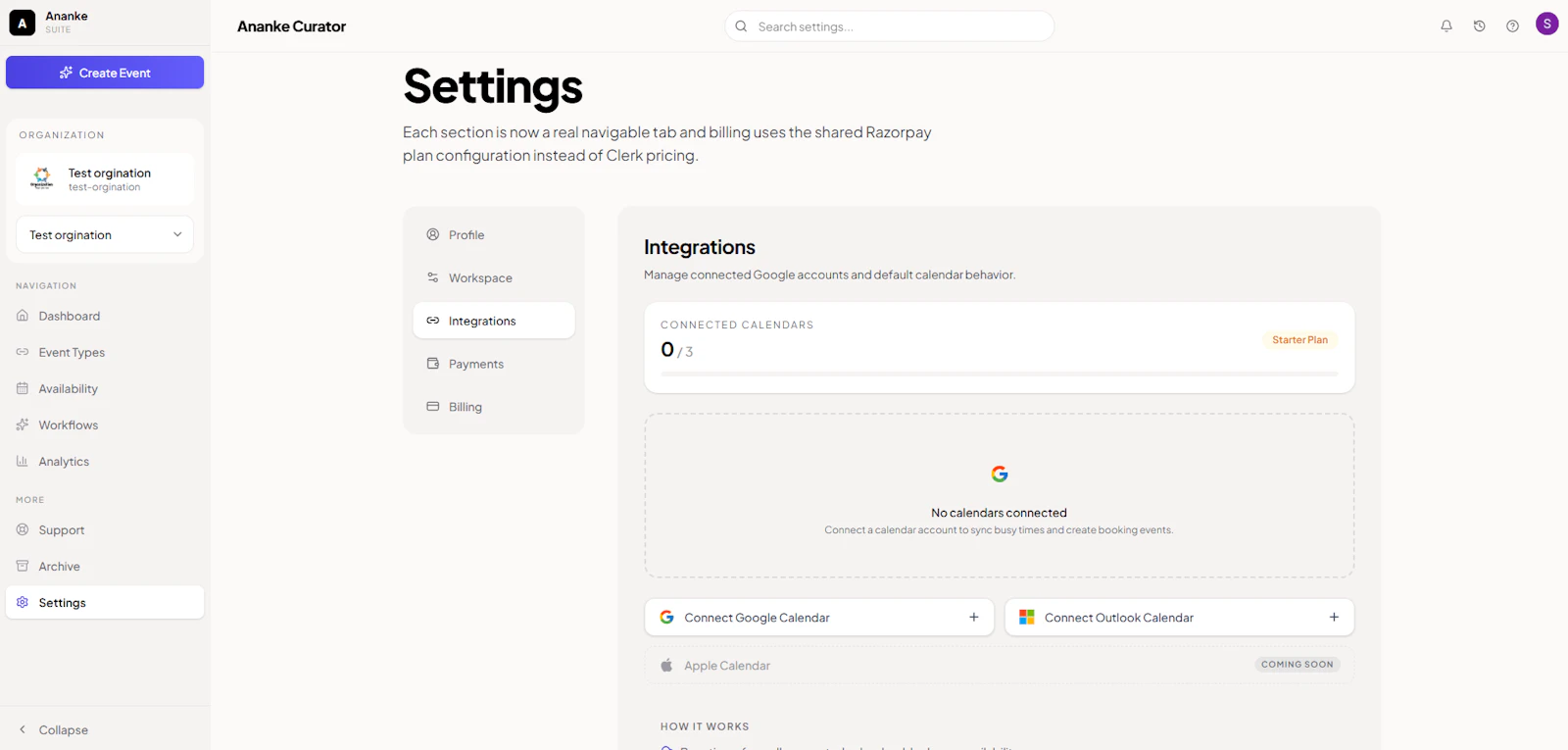1568x750 pixels.
Task: Open the history clock icon
Action: pos(1480,26)
